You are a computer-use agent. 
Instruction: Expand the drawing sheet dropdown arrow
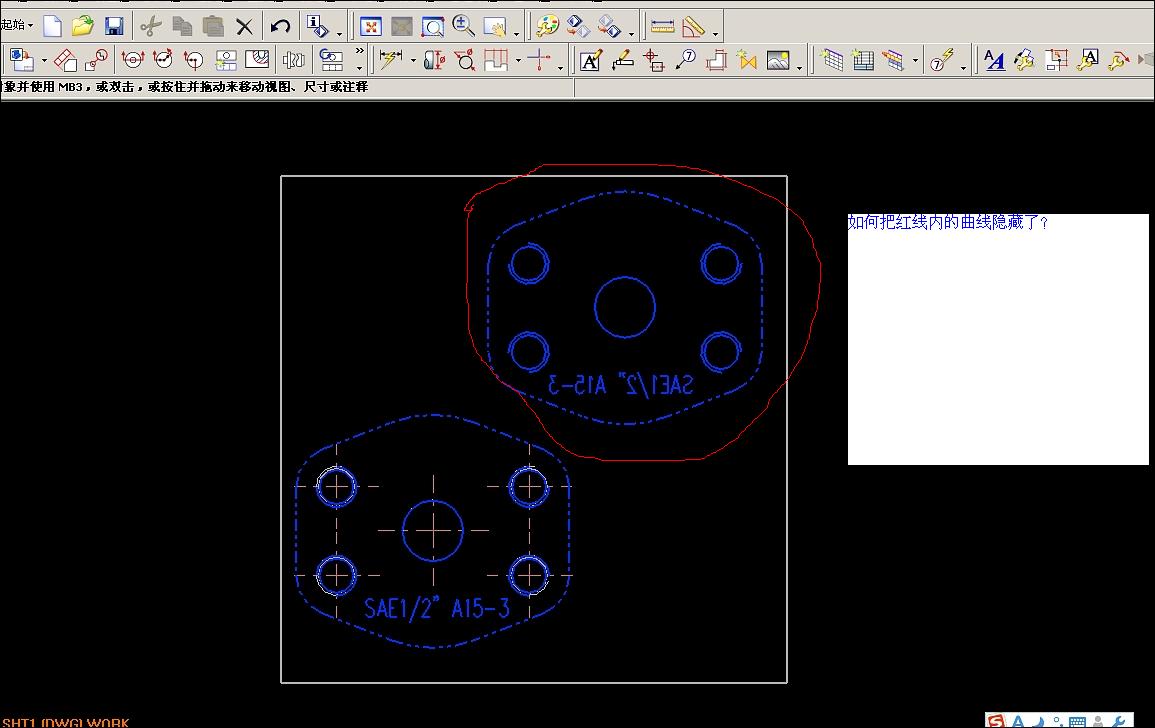(x=44, y=60)
